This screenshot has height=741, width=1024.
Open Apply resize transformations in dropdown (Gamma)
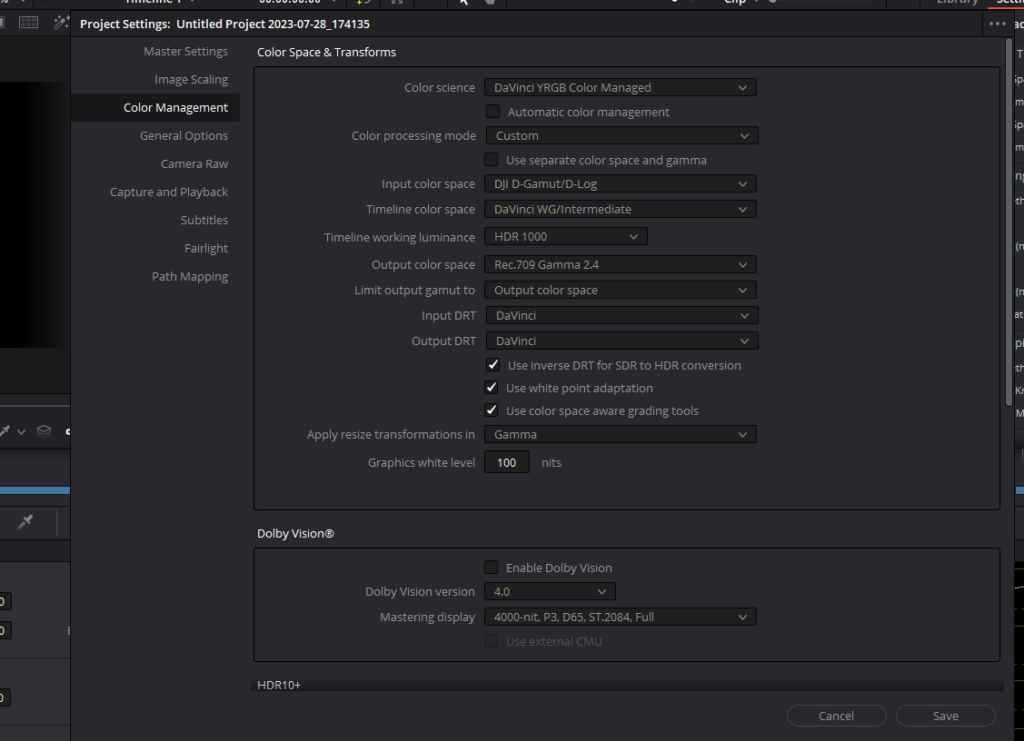(620, 434)
